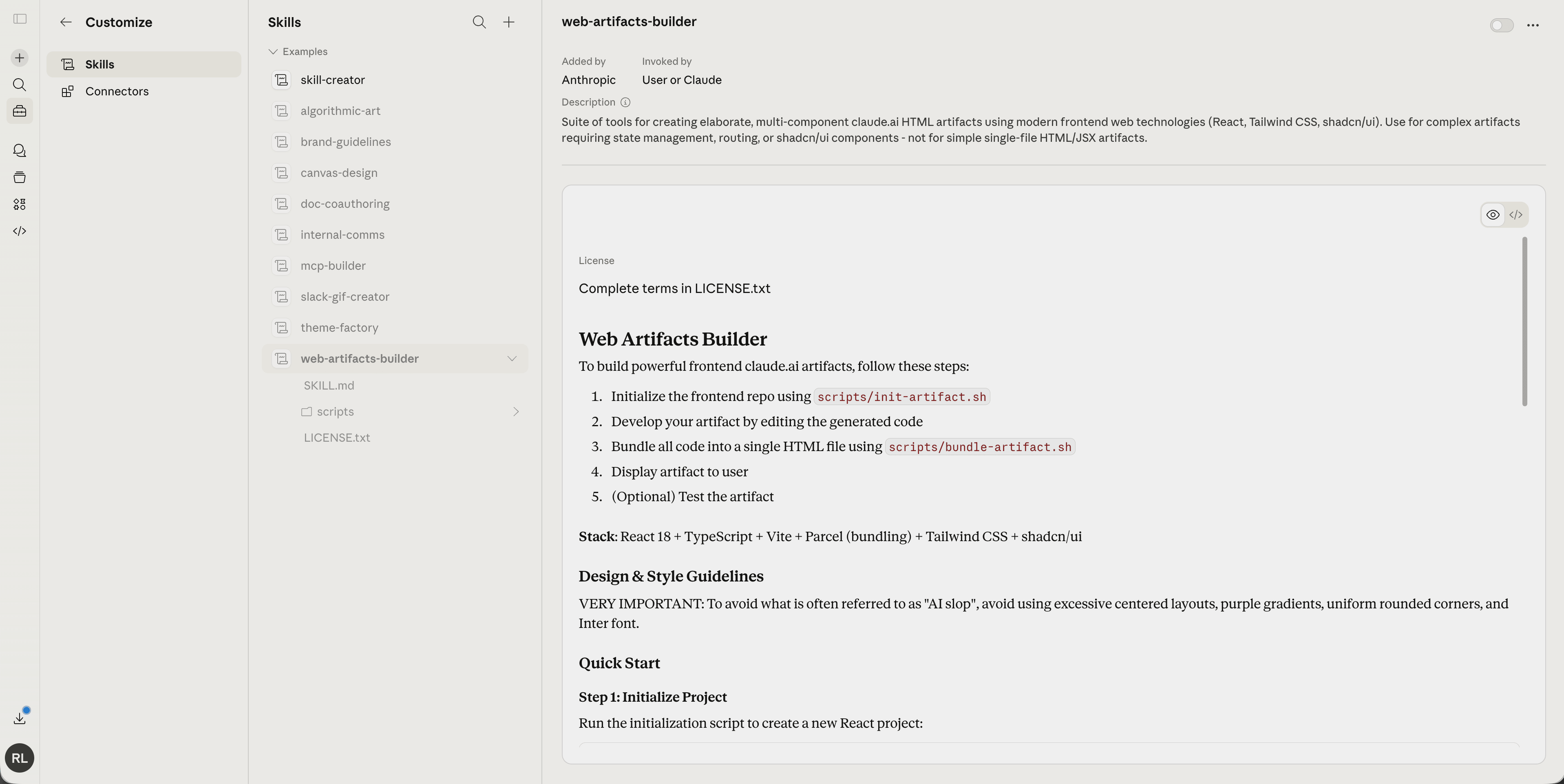Collapse the Examples section
This screenshot has width=1564, height=784.
(x=273, y=52)
